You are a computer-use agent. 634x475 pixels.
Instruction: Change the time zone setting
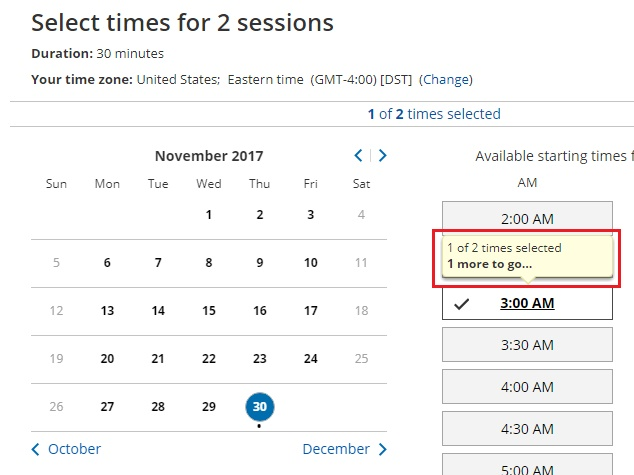point(446,80)
